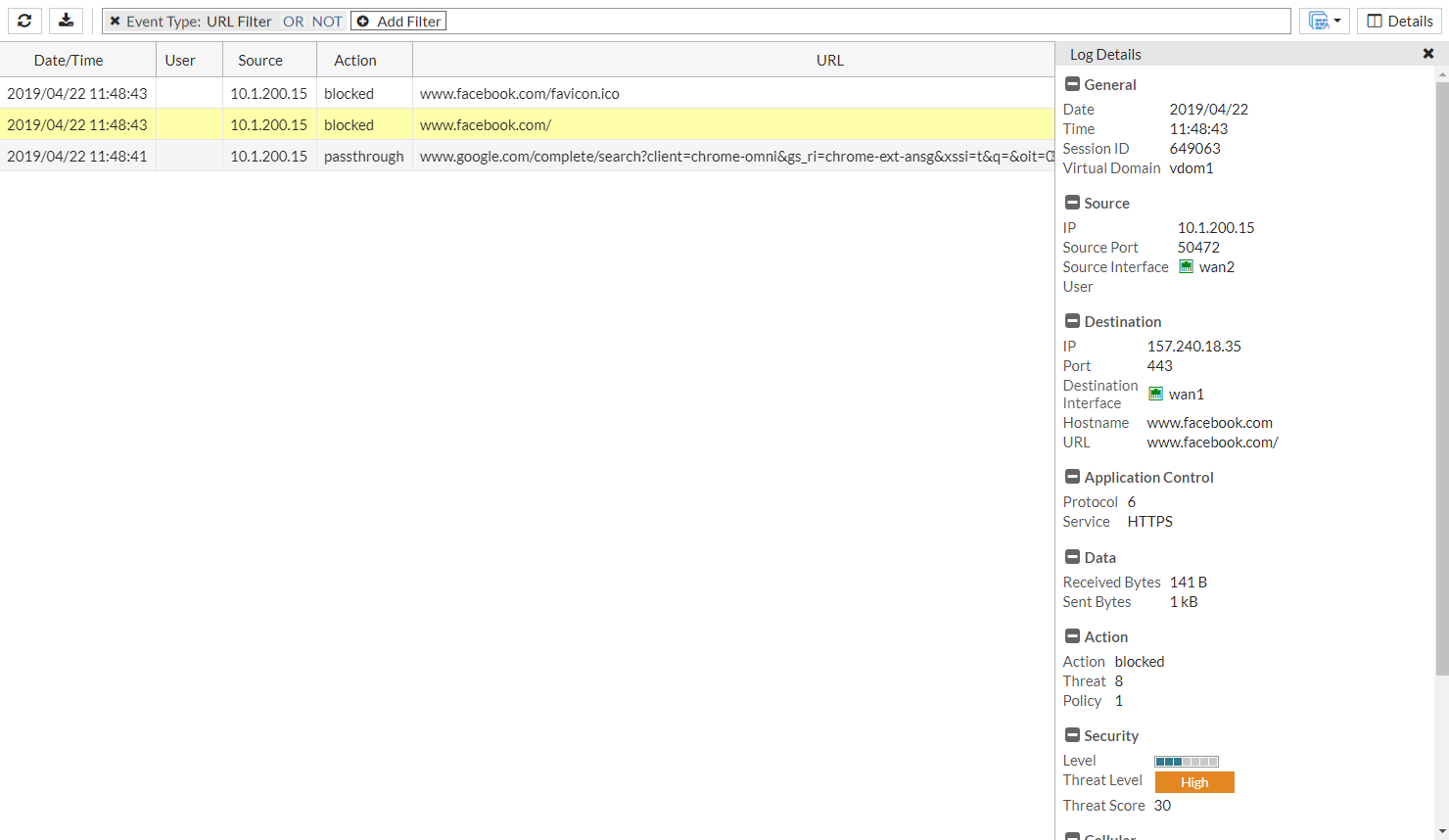The image size is (1449, 840).
Task: Toggle the Details panel visibility
Action: (x=1399, y=21)
